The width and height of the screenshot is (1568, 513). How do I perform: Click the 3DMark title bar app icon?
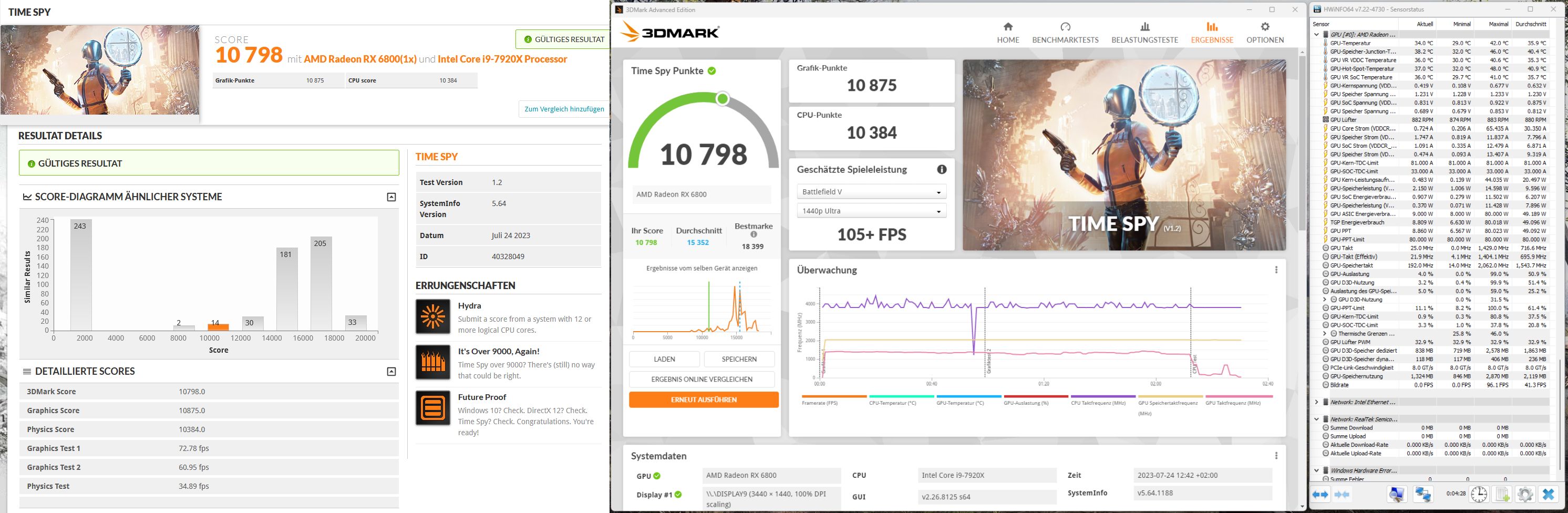619,10
